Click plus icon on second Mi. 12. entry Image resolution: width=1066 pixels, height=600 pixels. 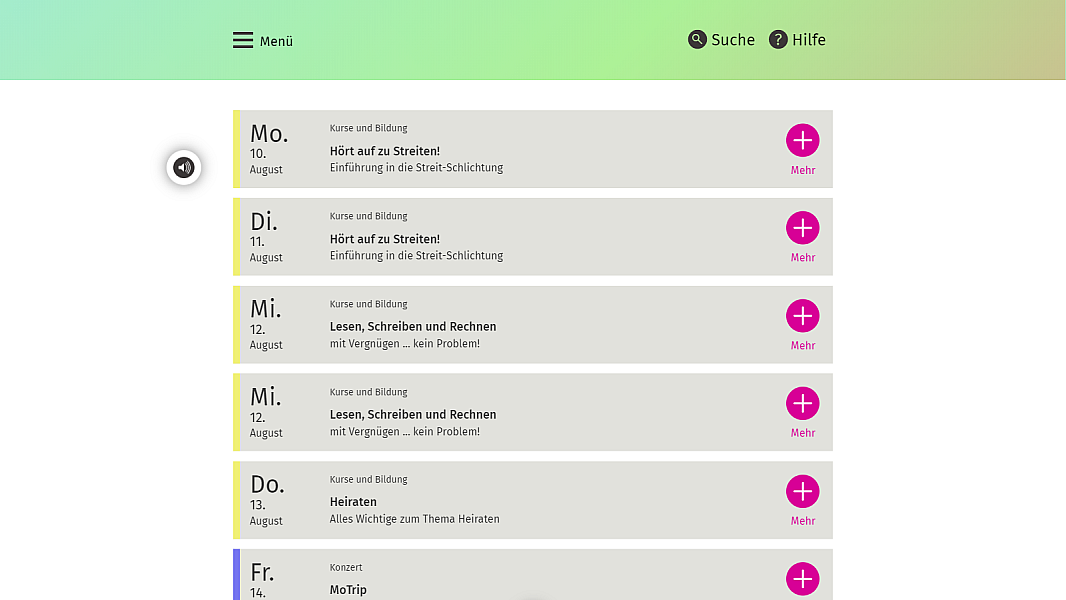click(802, 403)
